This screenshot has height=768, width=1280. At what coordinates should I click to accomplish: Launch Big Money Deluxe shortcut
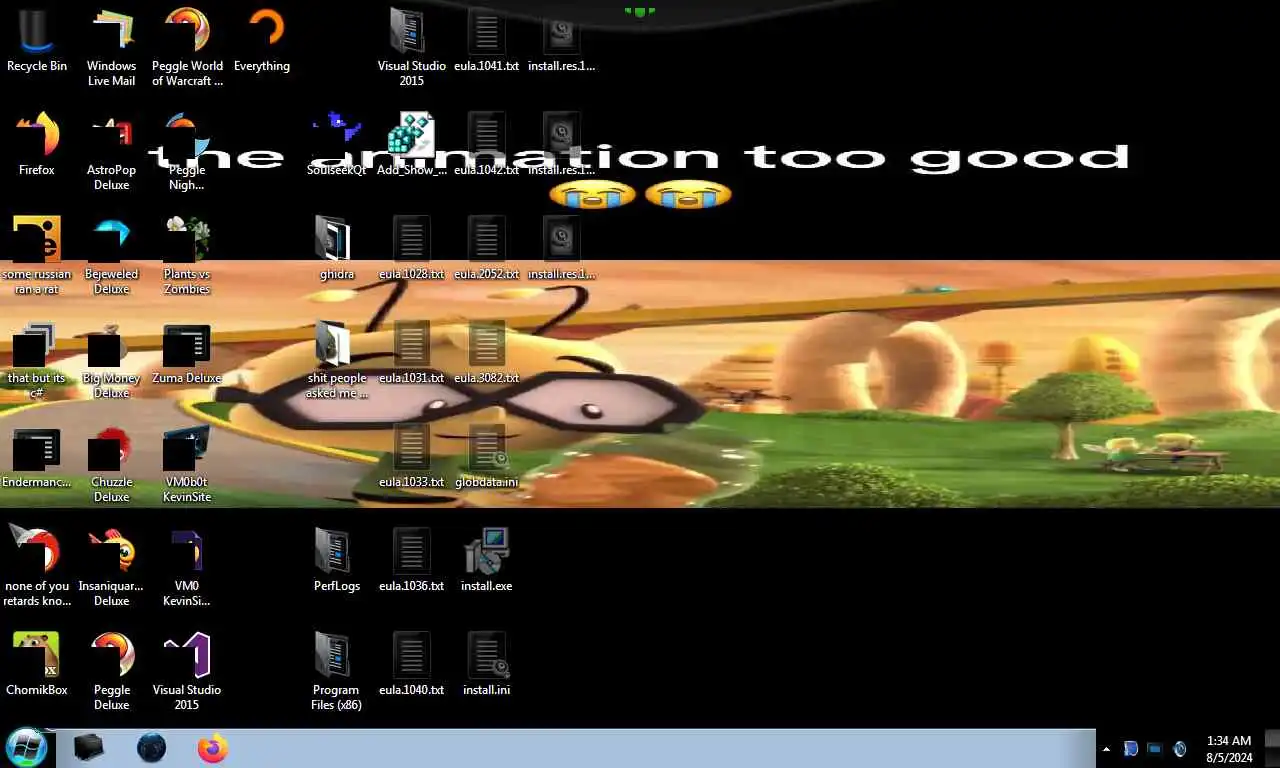pyautogui.click(x=111, y=359)
